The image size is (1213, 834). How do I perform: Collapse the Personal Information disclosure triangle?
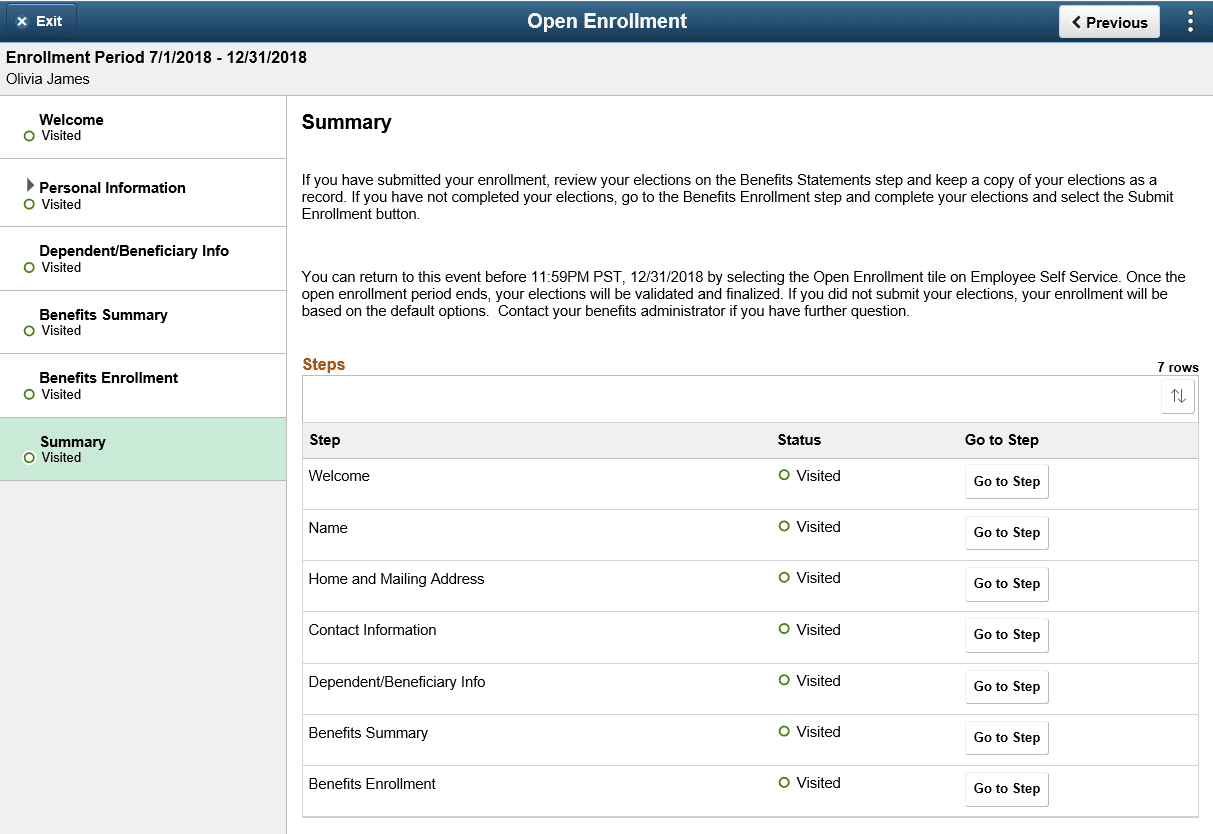click(x=31, y=184)
